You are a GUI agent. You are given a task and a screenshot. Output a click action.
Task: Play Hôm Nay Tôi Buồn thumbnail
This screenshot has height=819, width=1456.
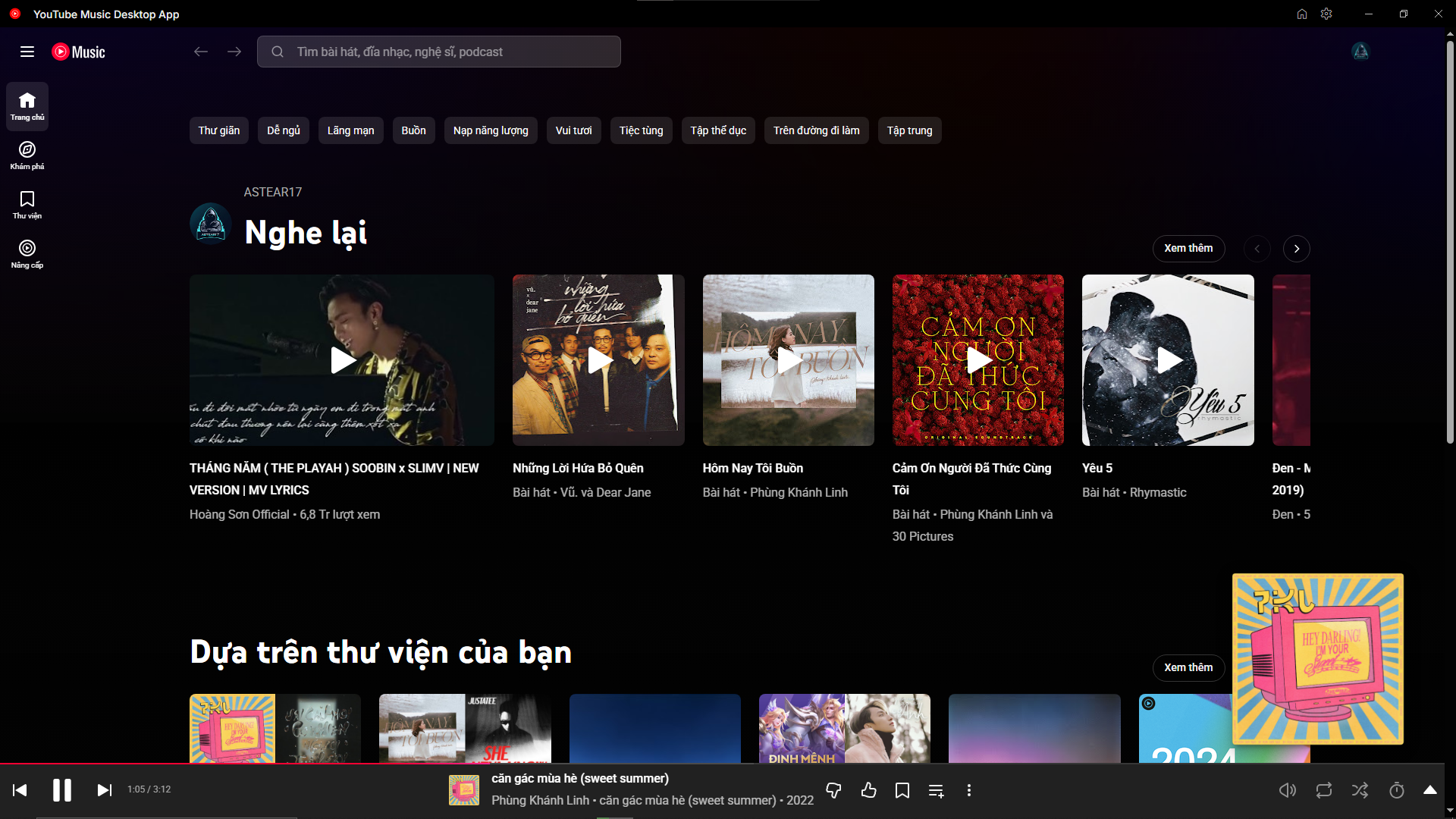(x=789, y=360)
